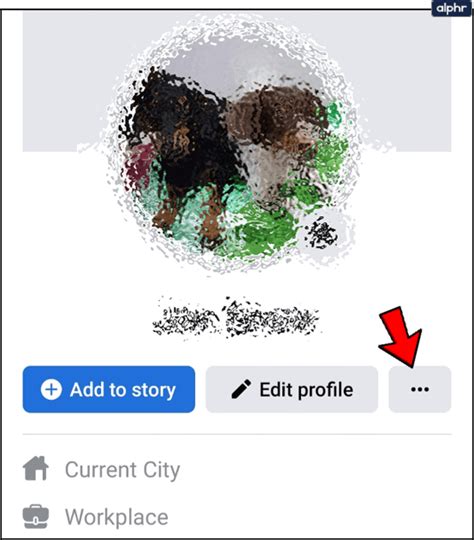This screenshot has height=540, width=474.
Task: Click the divider line above Current City
Action: click(x=237, y=435)
